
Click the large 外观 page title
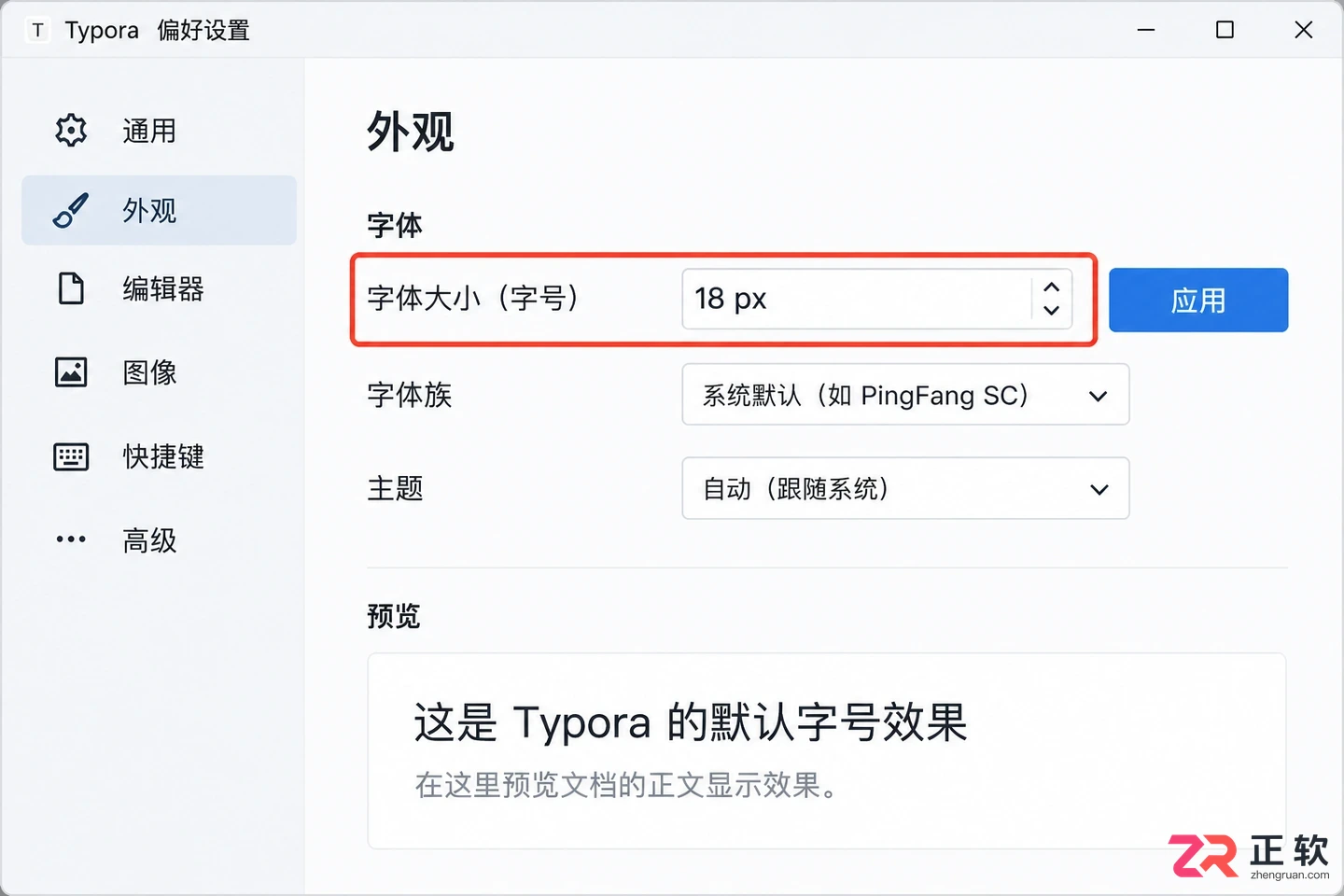(411, 131)
